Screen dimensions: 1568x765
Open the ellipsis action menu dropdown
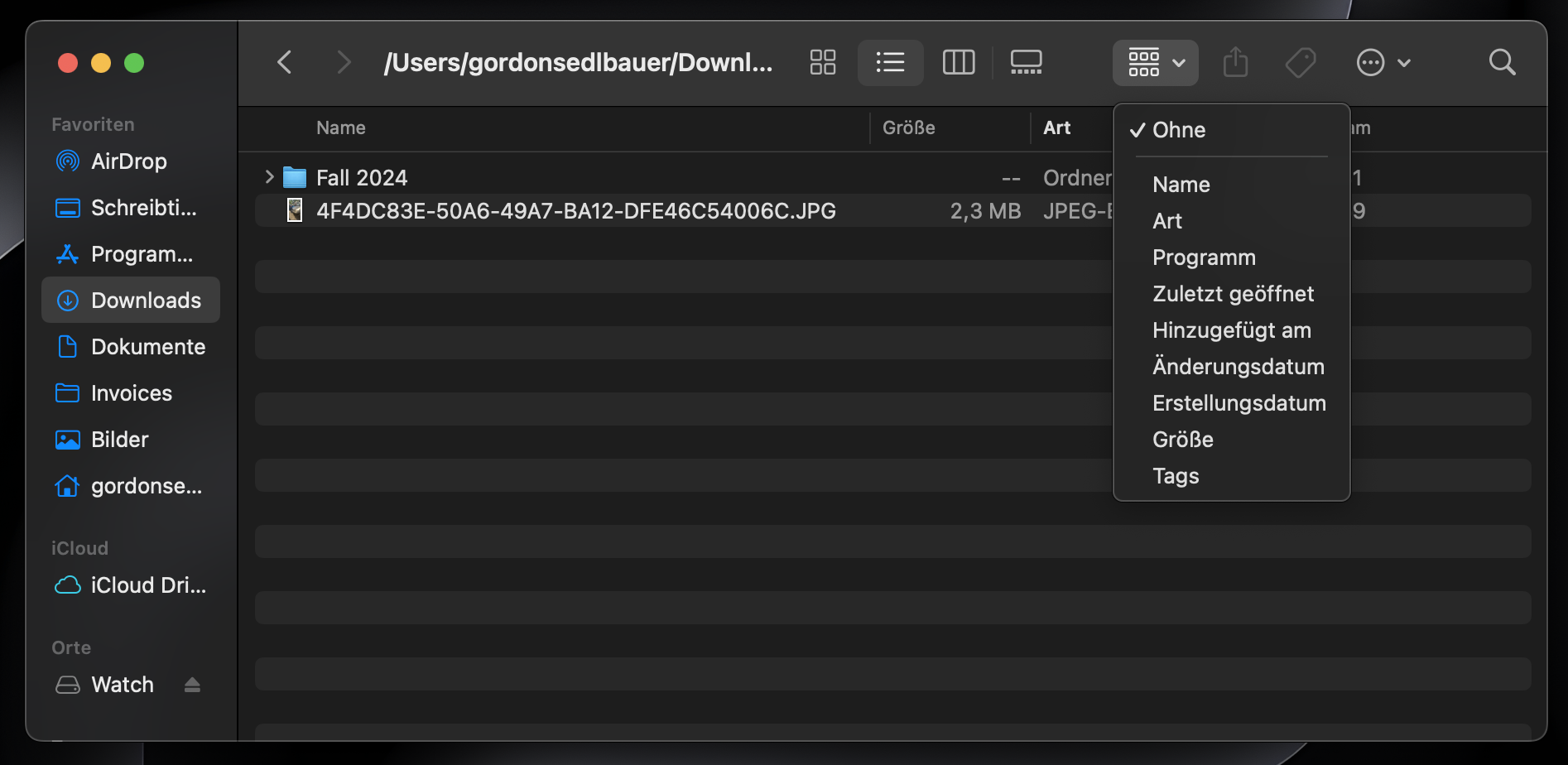tap(1383, 62)
